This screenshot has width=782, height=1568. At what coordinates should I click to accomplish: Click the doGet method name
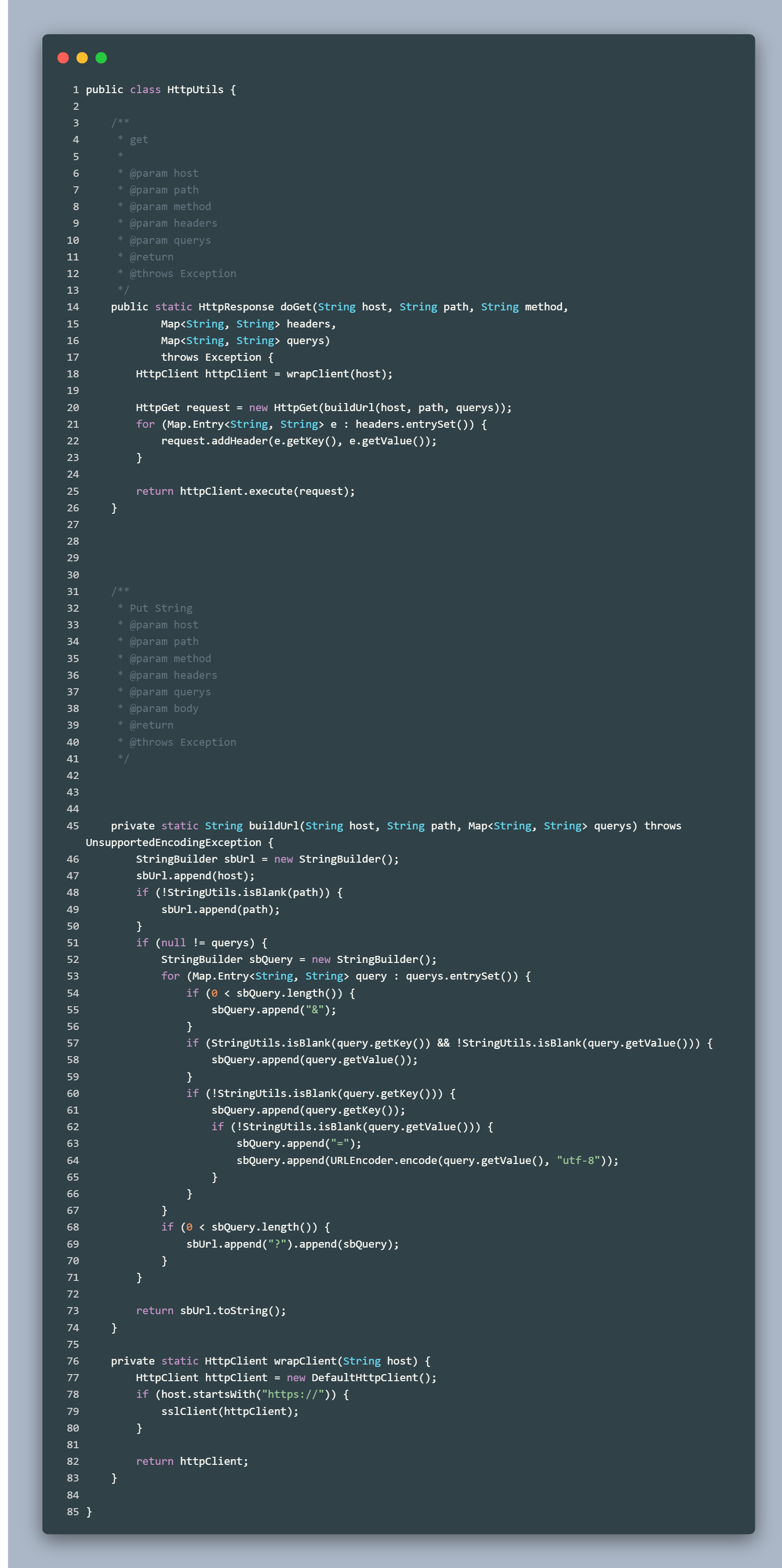[x=296, y=307]
